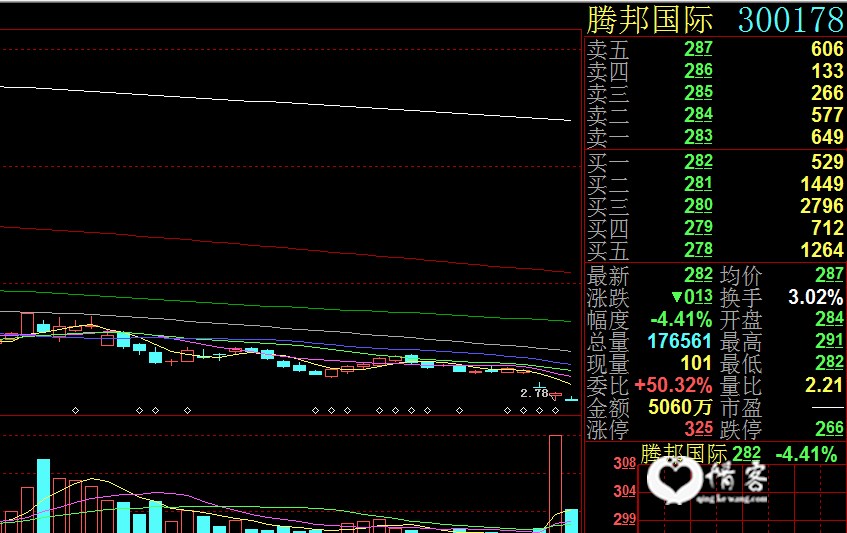
Task: Click the 308 axis label on the mini chart
Action: 624,463
